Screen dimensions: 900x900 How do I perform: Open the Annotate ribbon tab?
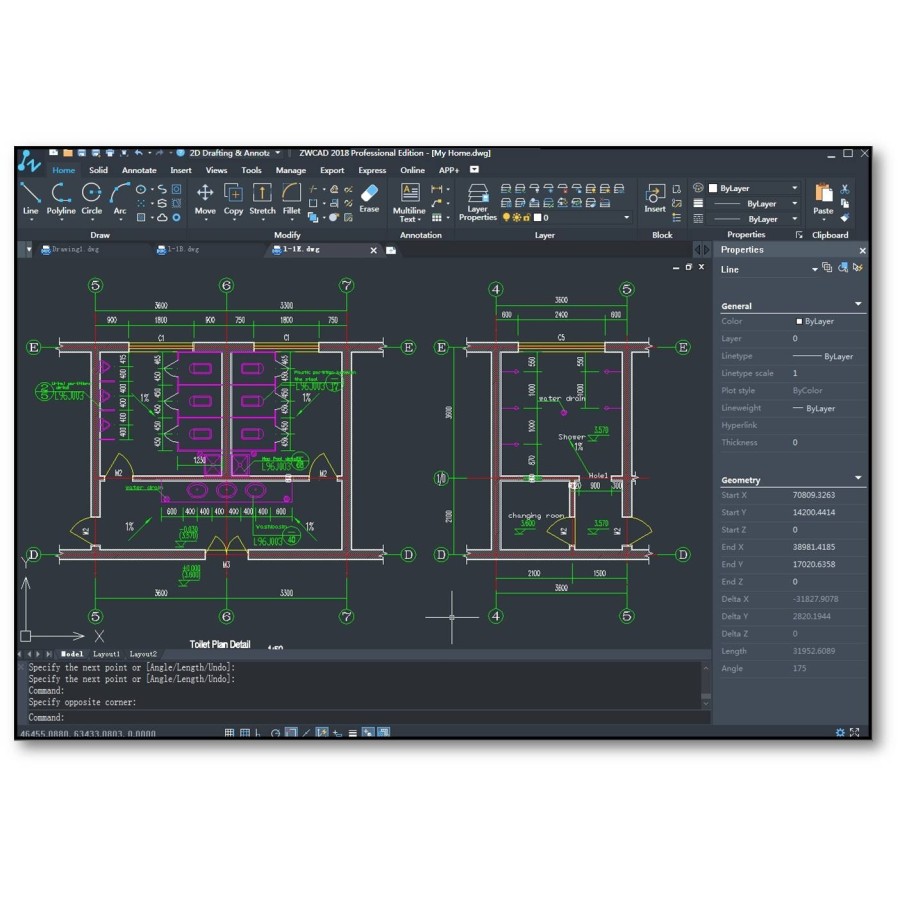pos(139,170)
